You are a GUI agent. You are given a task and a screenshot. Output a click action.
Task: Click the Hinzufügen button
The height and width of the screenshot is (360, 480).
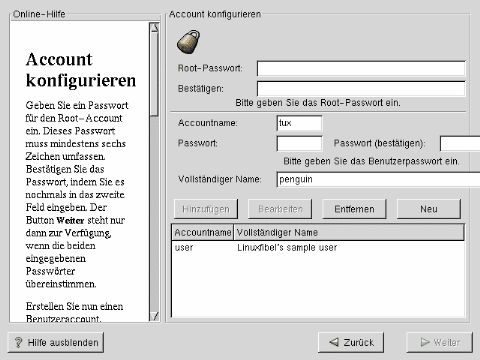click(x=206, y=209)
